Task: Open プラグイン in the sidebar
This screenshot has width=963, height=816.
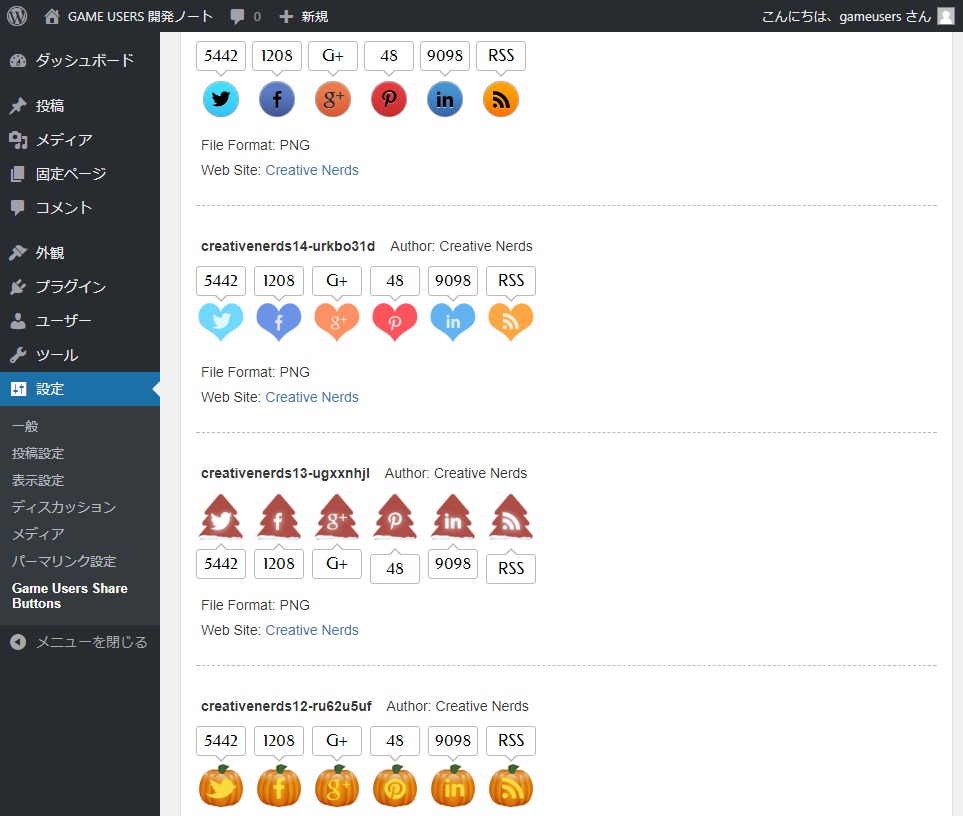Action: click(x=80, y=287)
